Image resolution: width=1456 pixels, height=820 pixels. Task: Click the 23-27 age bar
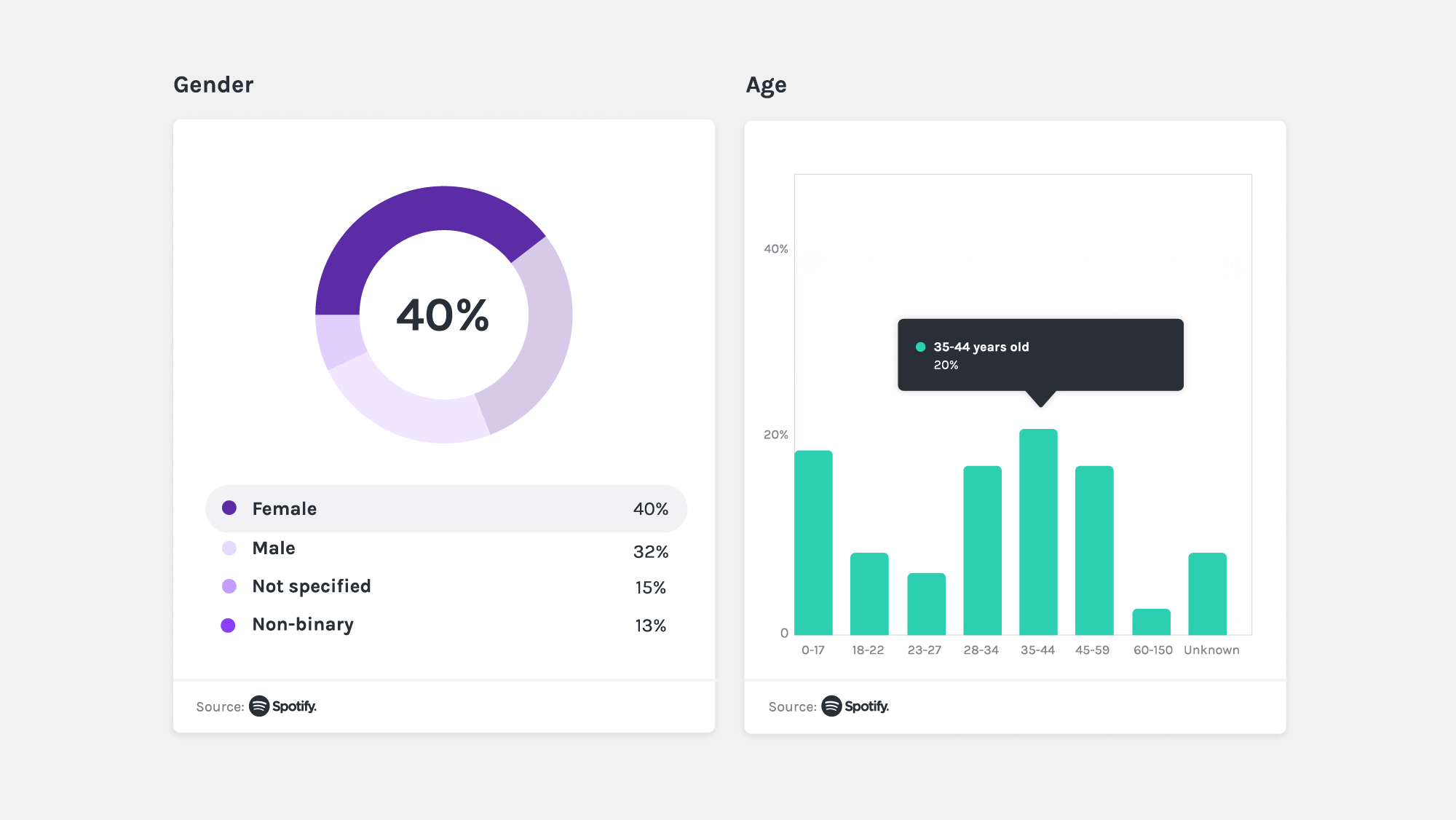point(926,604)
